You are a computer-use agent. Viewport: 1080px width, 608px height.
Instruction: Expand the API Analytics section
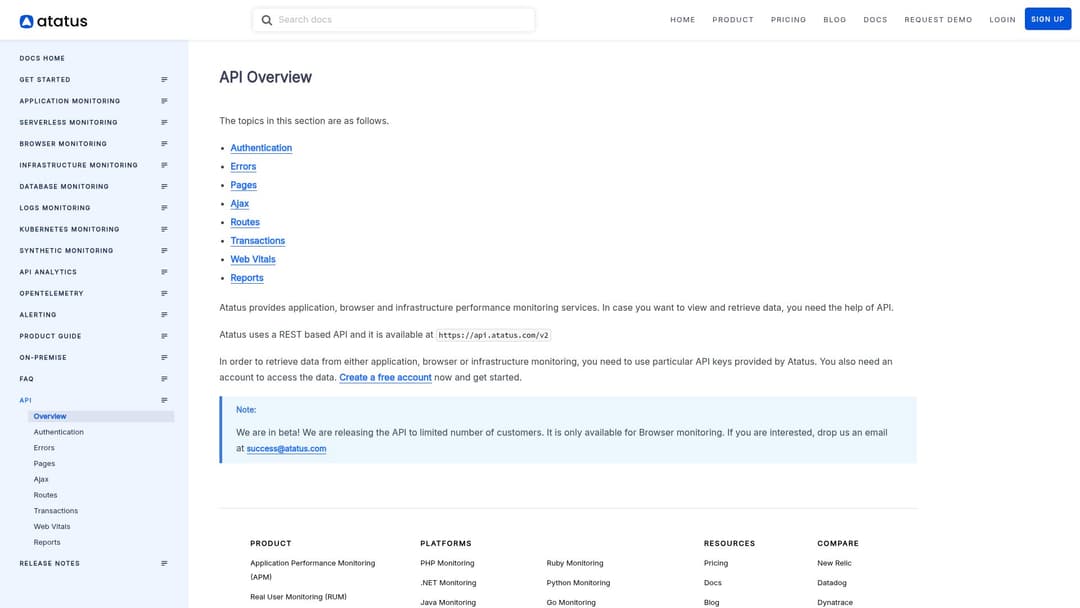pos(164,272)
